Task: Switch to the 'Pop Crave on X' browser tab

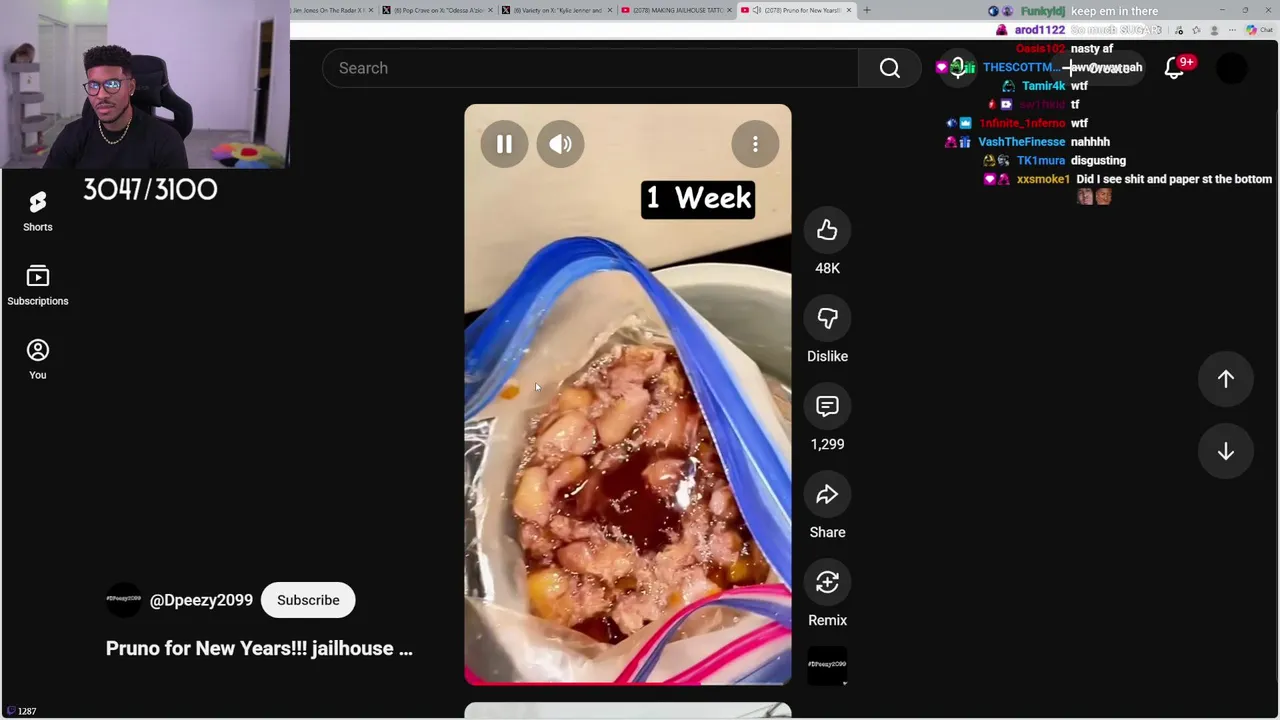Action: click(x=438, y=10)
